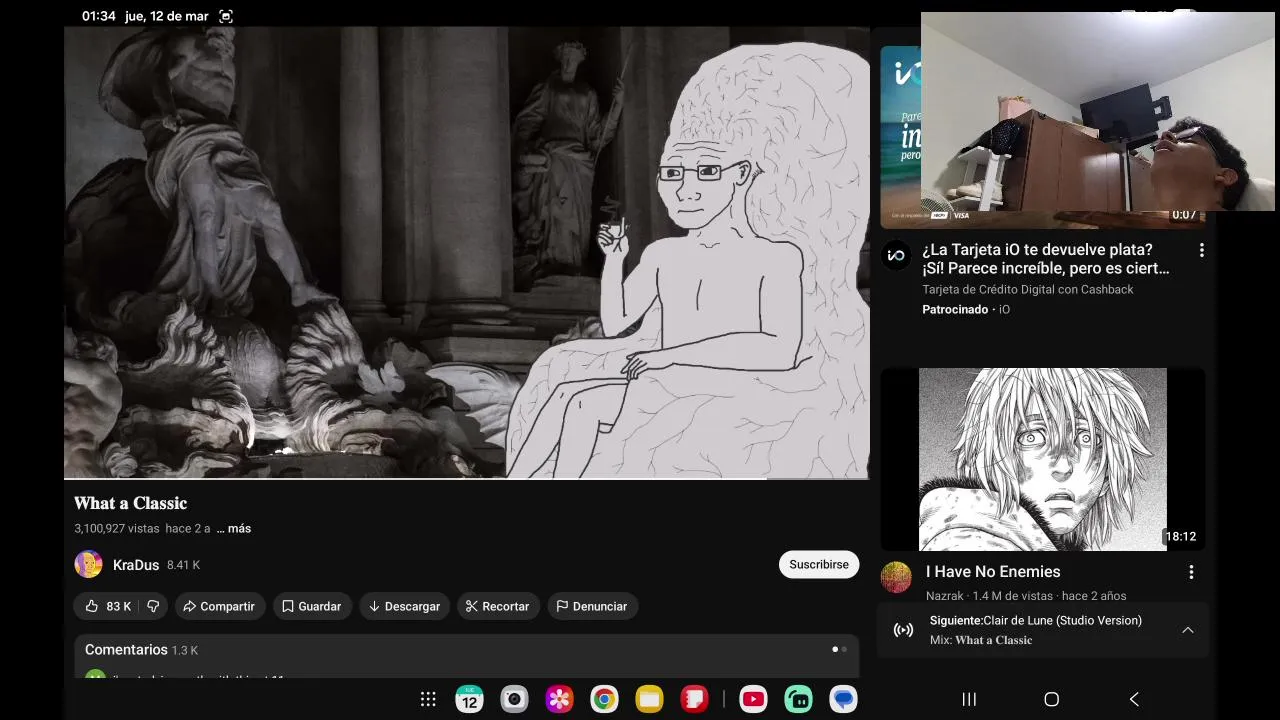Tap the 3,100,927 vistas view count
1280x720 pixels.
pyautogui.click(x=116, y=528)
